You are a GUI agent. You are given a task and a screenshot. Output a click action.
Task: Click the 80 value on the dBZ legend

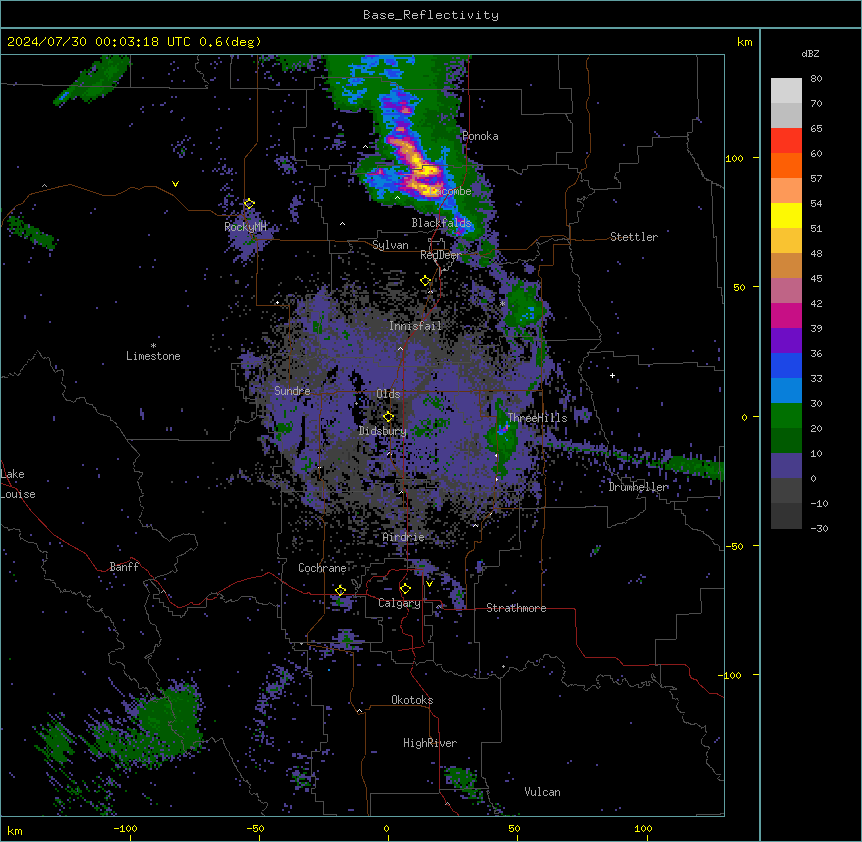coord(816,79)
